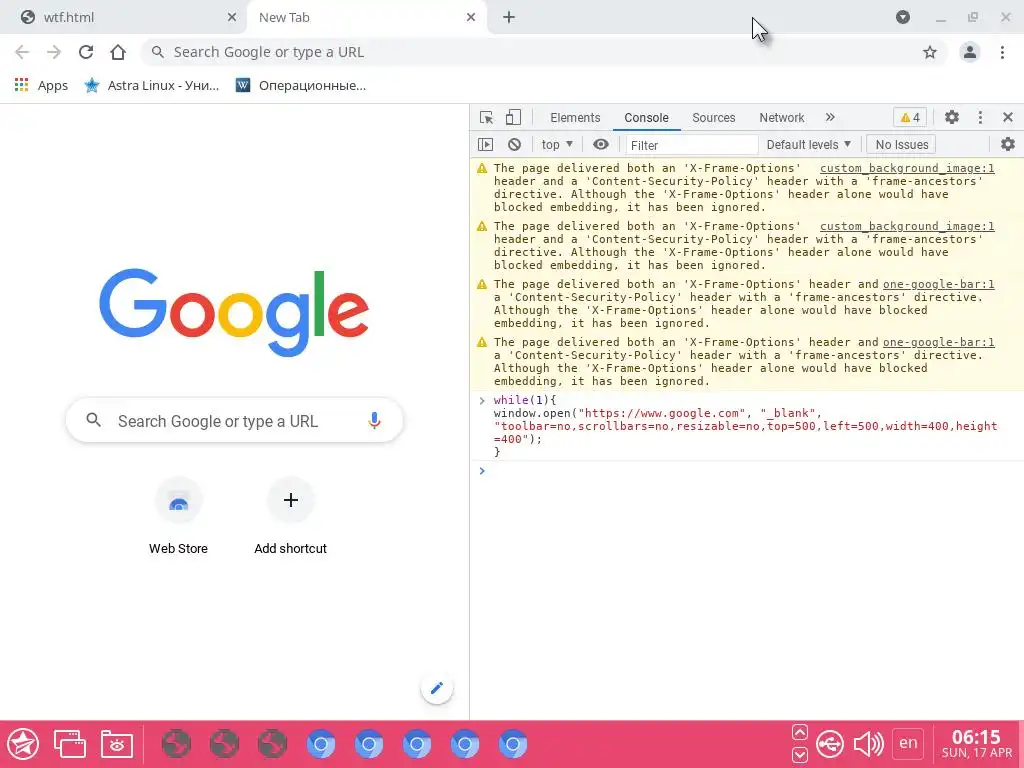Close the wtf.html tab
The height and width of the screenshot is (768, 1024).
(x=232, y=18)
